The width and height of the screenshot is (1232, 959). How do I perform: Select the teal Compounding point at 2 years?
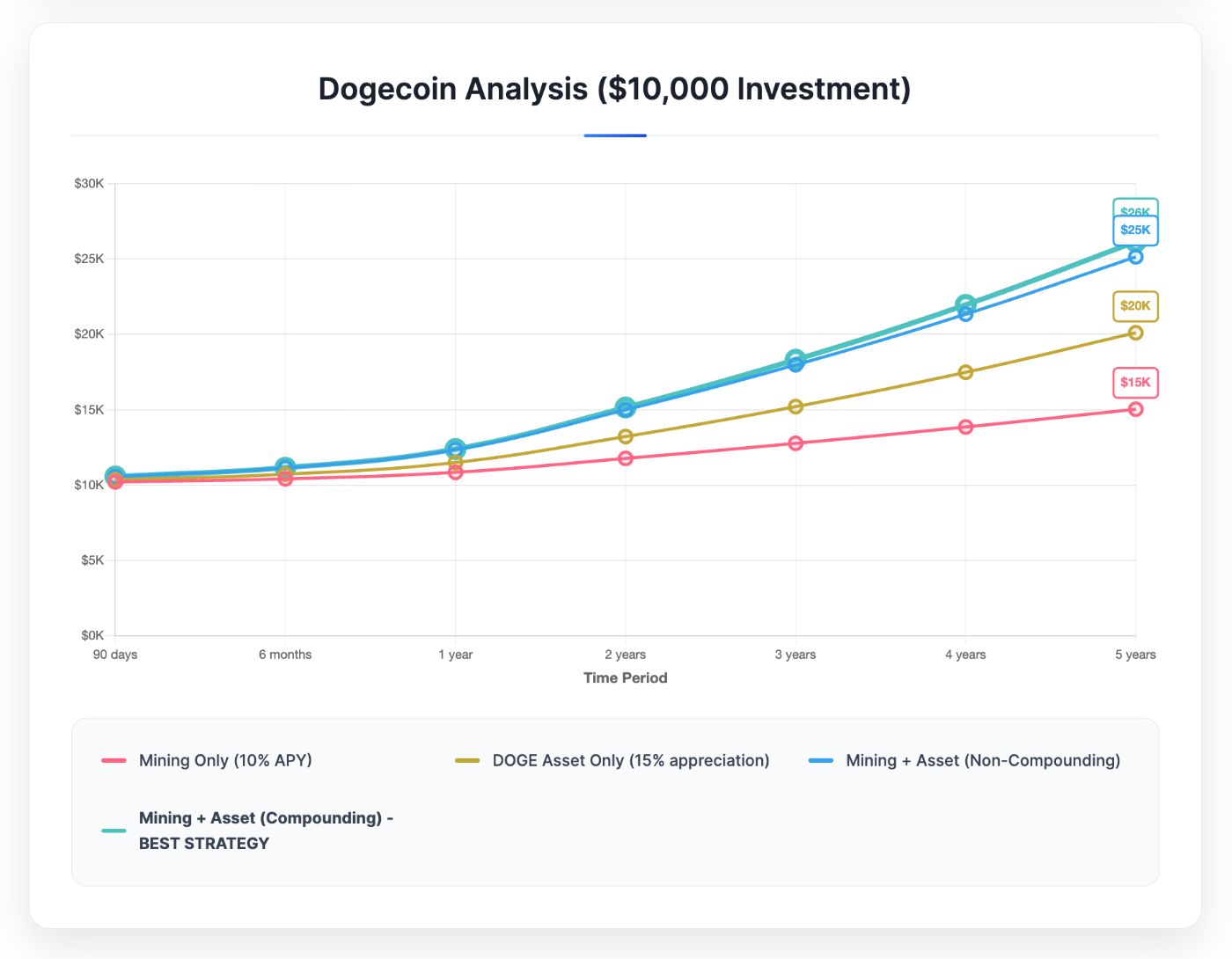(x=626, y=406)
